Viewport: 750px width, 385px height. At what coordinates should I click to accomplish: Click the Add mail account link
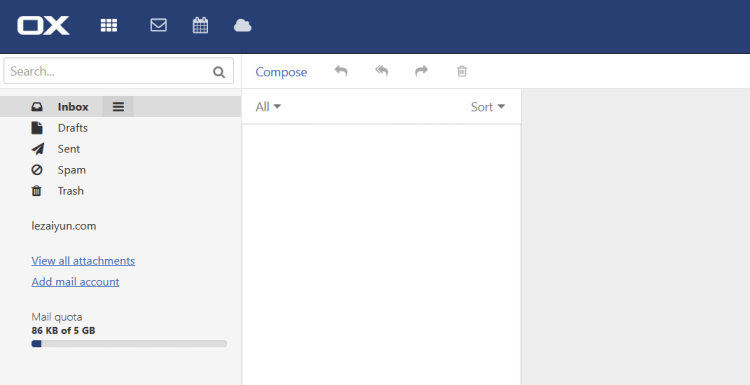tap(75, 282)
